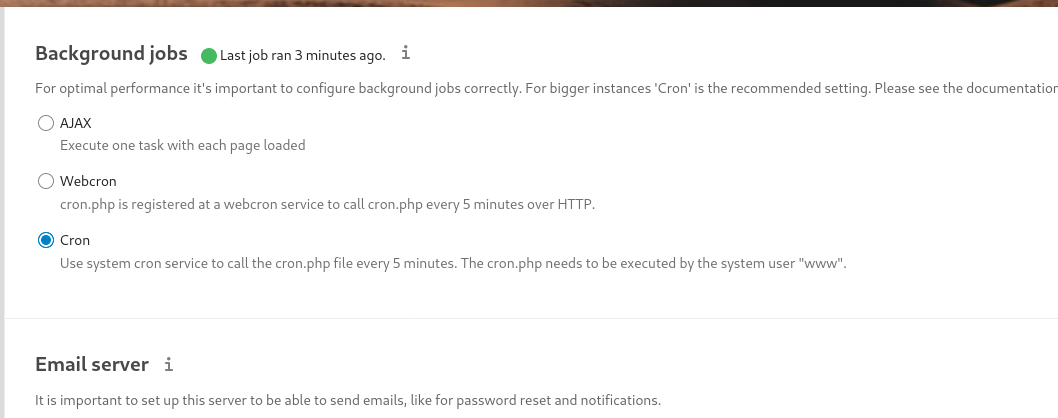This screenshot has width=1058, height=418.
Task: Click the selected Cron radio button
Action: pos(45,240)
